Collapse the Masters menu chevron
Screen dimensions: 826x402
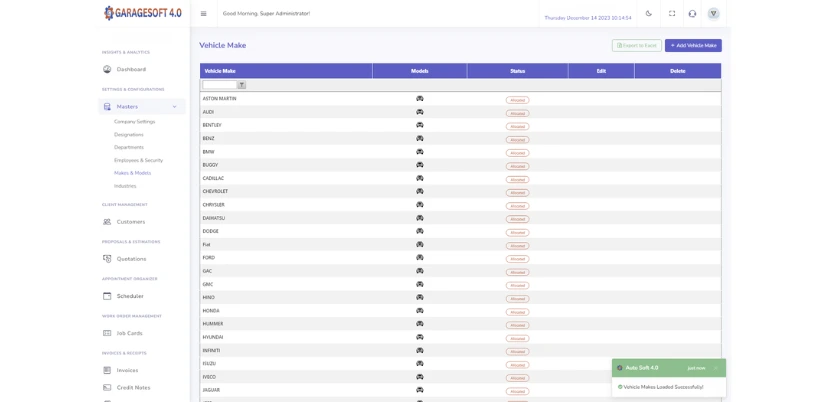coord(174,107)
